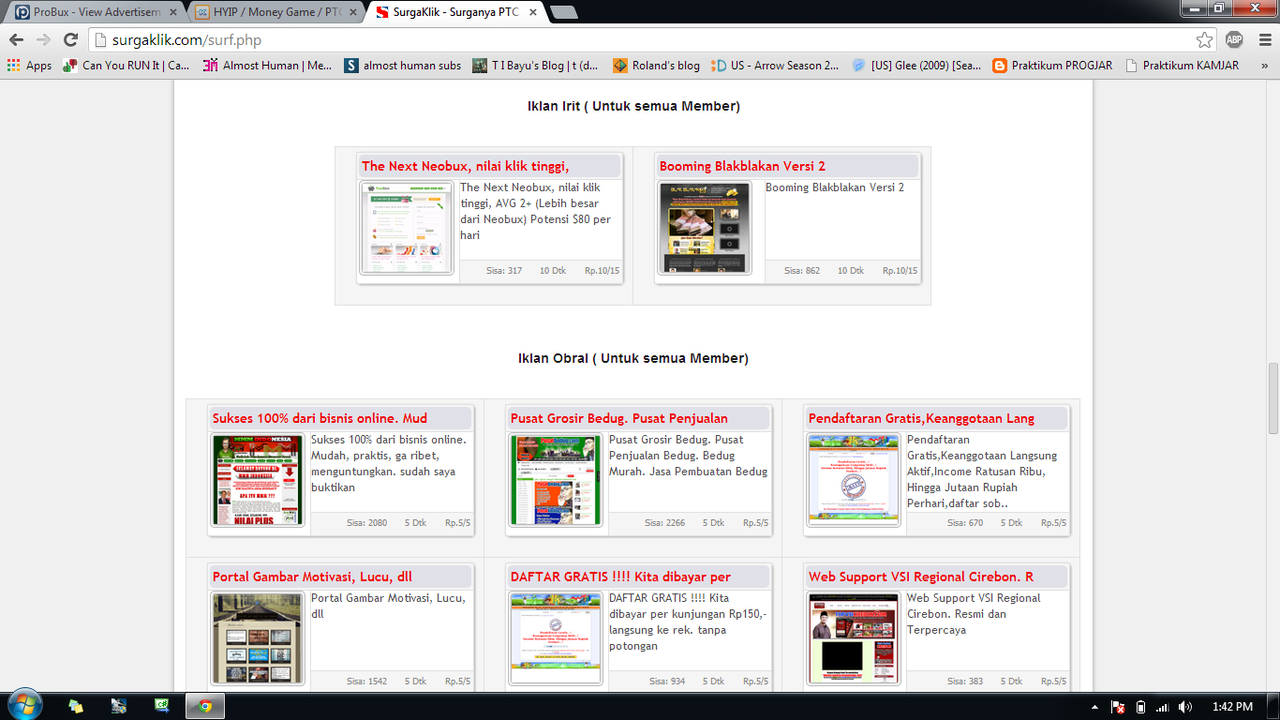Open ad title 'Portal Gambar Motivasi, Lucu, dll'
The height and width of the screenshot is (720, 1280).
point(312,577)
